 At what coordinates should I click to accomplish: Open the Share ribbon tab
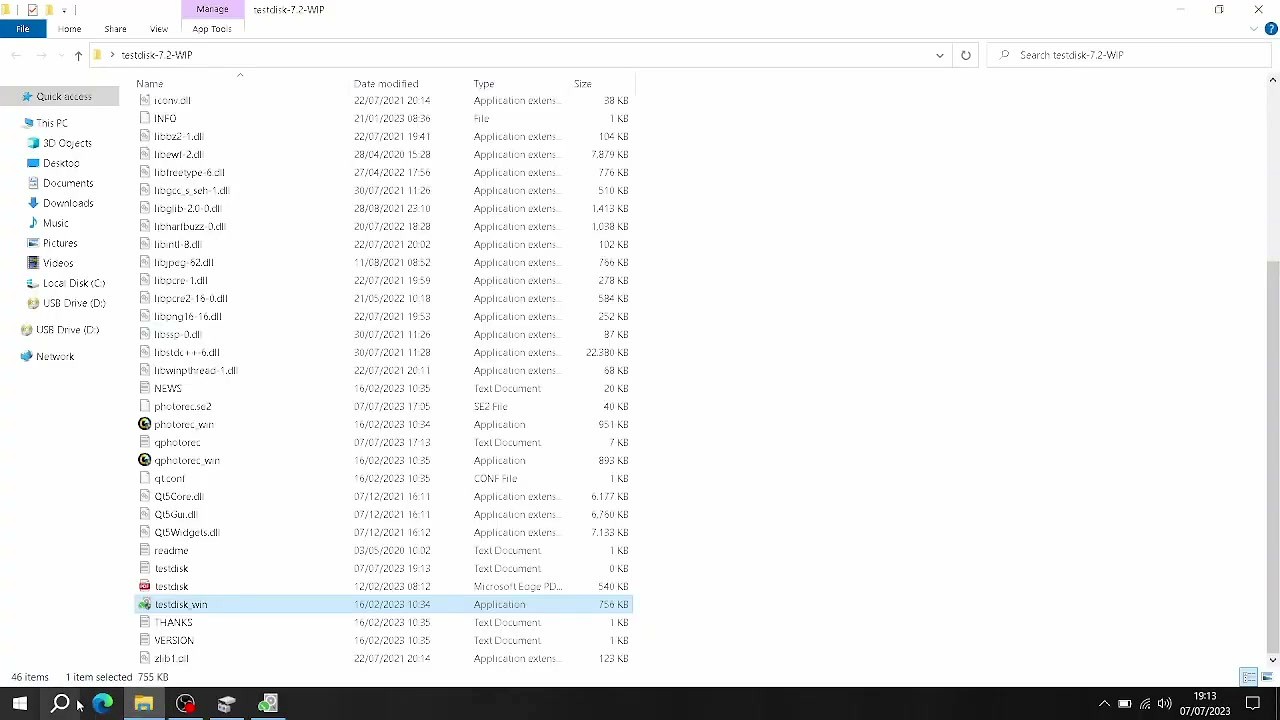[115, 29]
